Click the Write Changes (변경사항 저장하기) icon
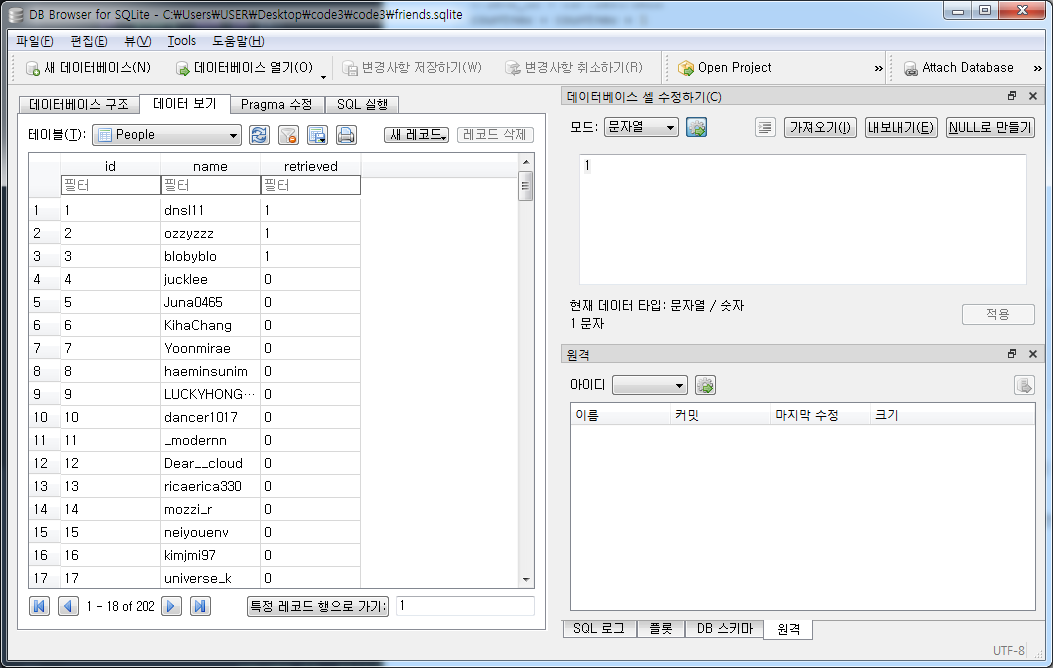1053x668 pixels. click(x=349, y=68)
